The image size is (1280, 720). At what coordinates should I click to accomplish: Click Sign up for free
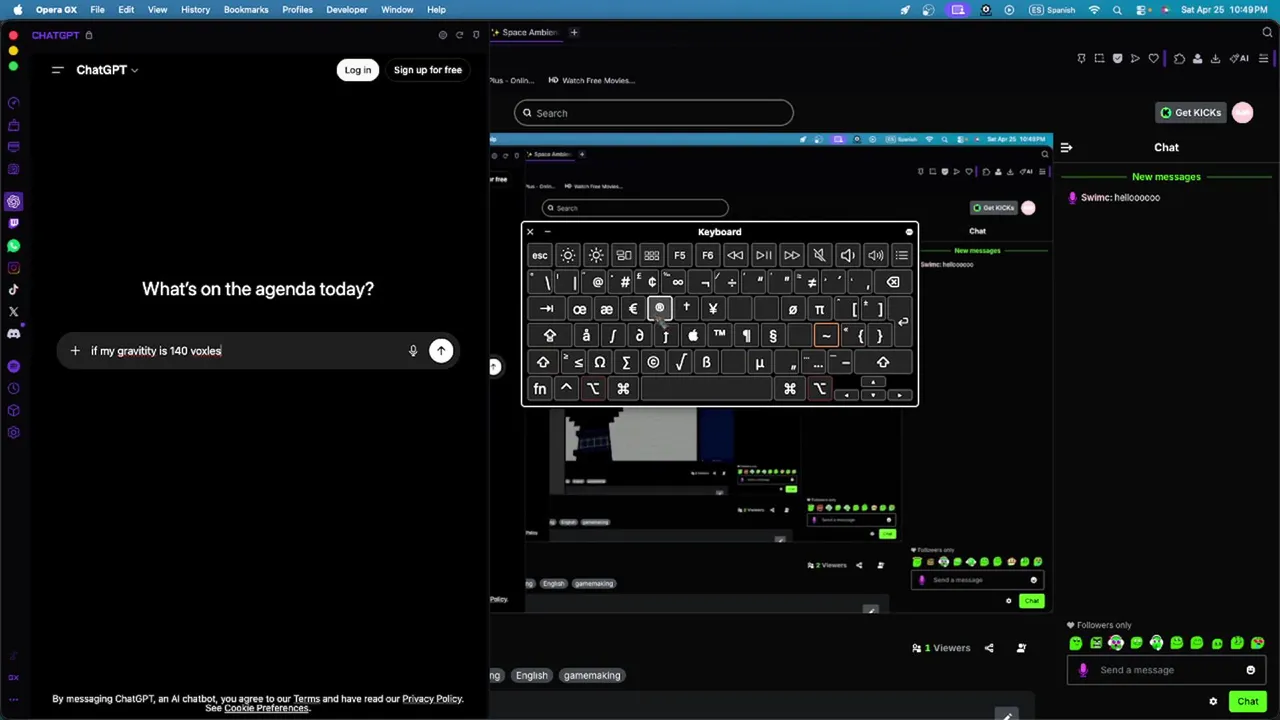(x=427, y=70)
